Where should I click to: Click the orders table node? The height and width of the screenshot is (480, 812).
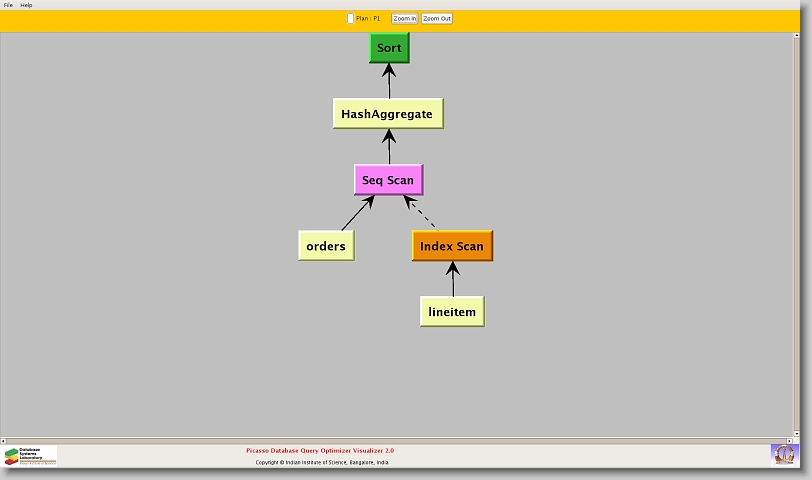326,246
